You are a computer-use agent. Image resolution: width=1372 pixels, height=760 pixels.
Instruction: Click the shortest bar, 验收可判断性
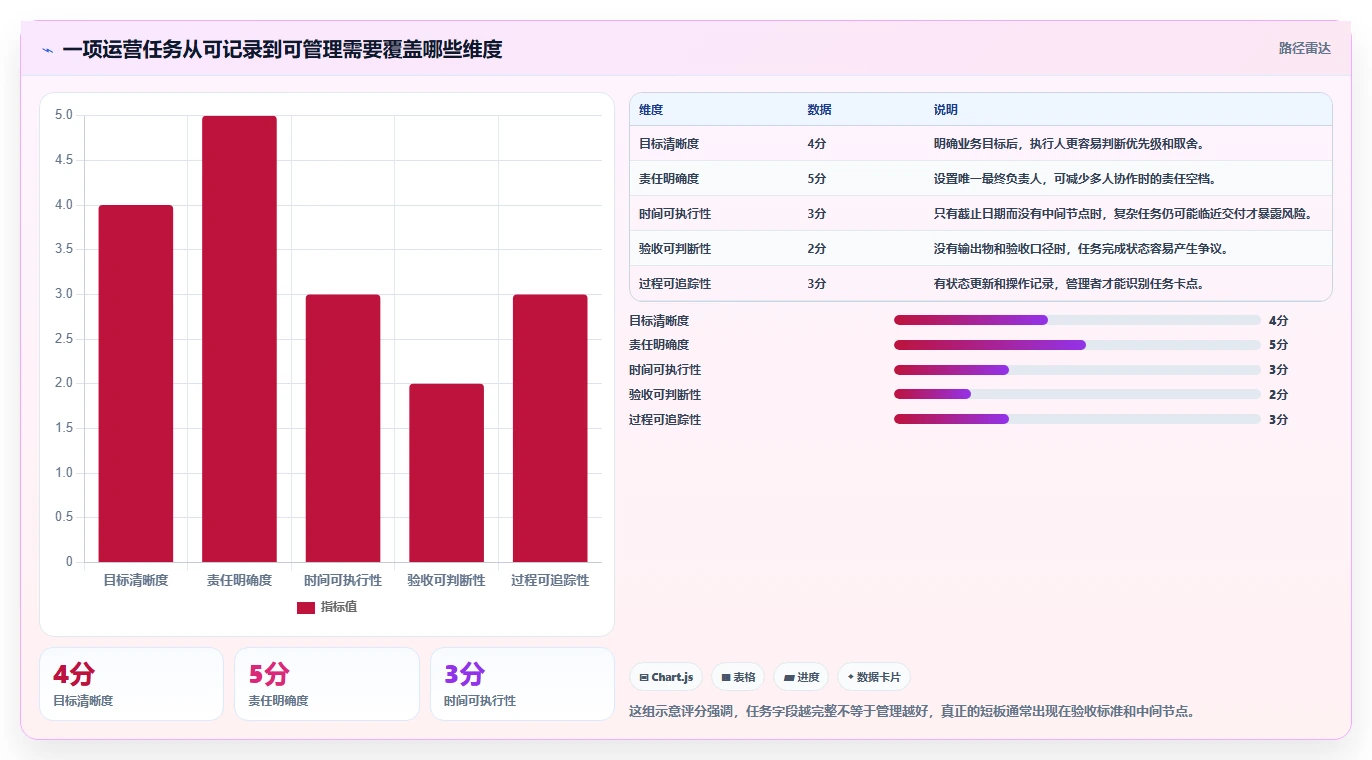click(446, 473)
